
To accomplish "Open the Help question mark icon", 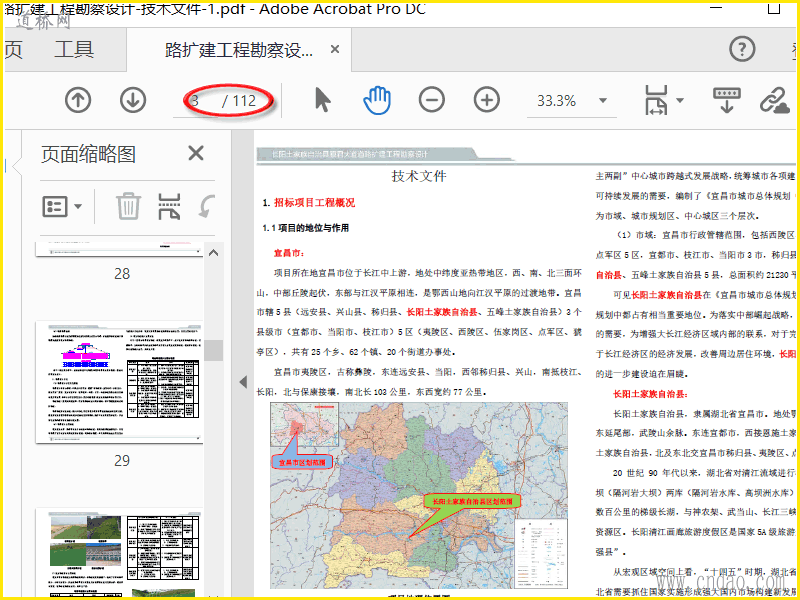I will [741, 49].
